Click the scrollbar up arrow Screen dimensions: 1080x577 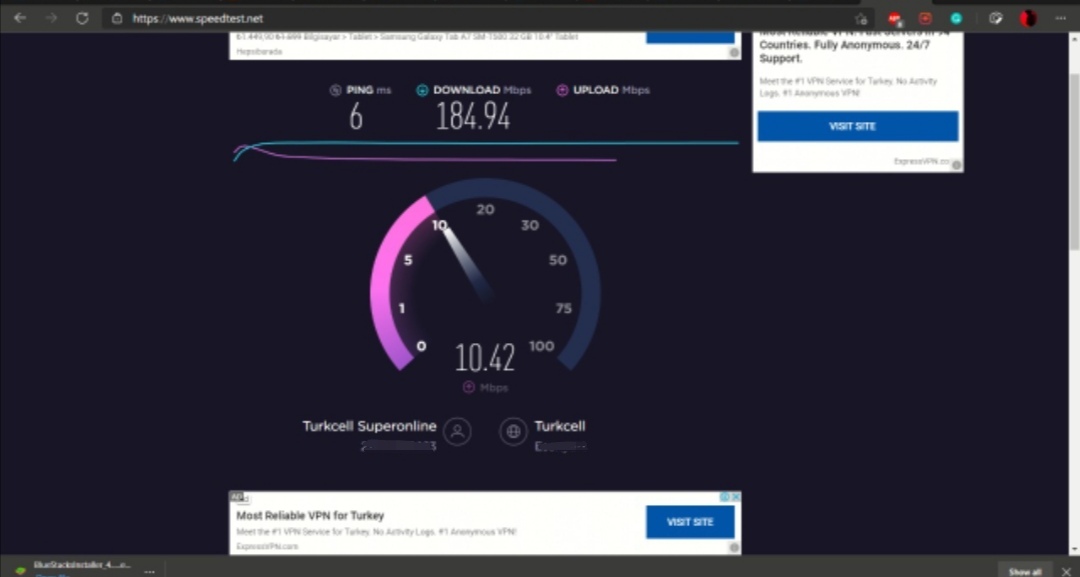point(1074,39)
